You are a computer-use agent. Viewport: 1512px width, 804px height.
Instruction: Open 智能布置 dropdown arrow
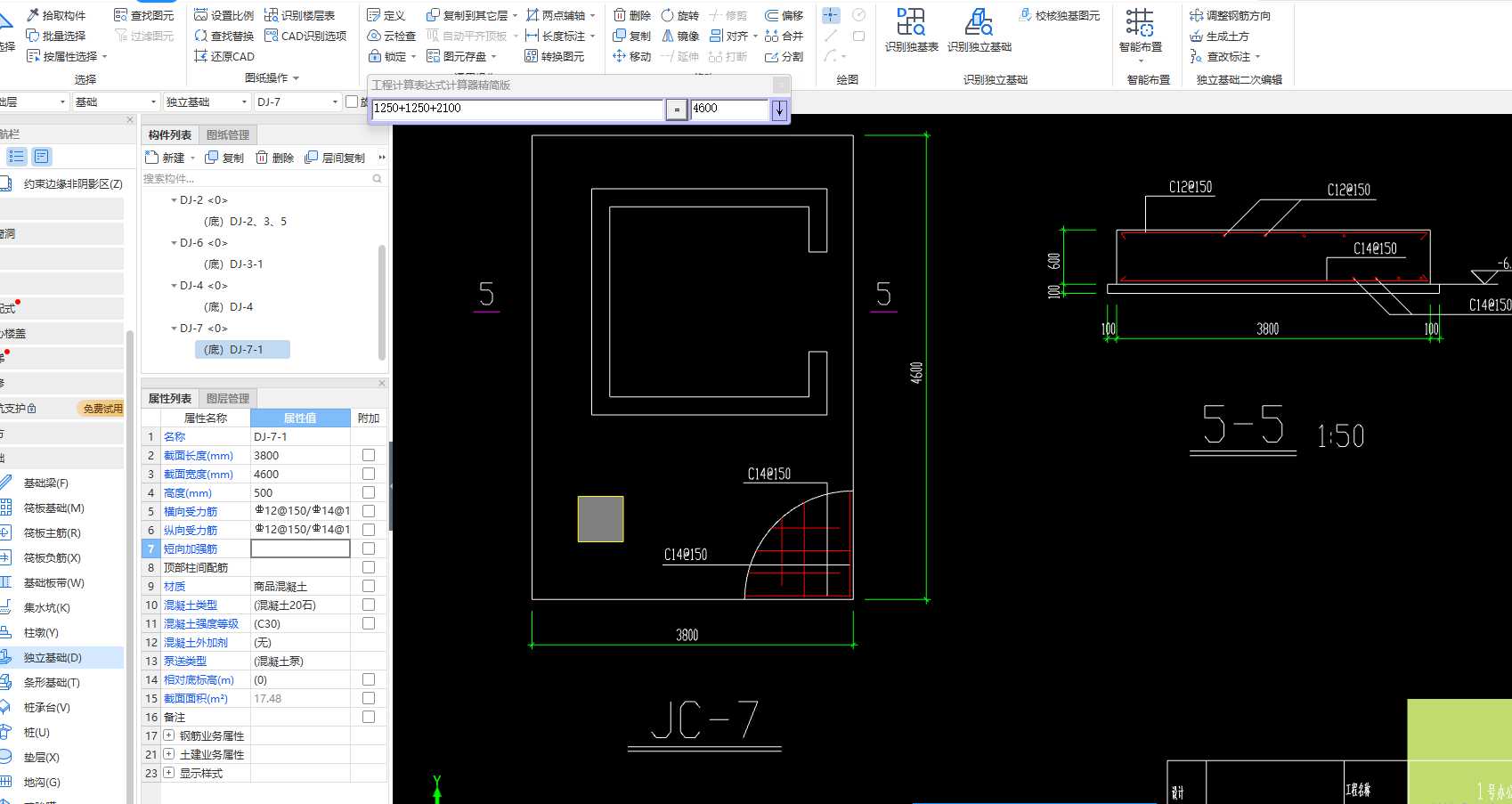pos(1141,61)
